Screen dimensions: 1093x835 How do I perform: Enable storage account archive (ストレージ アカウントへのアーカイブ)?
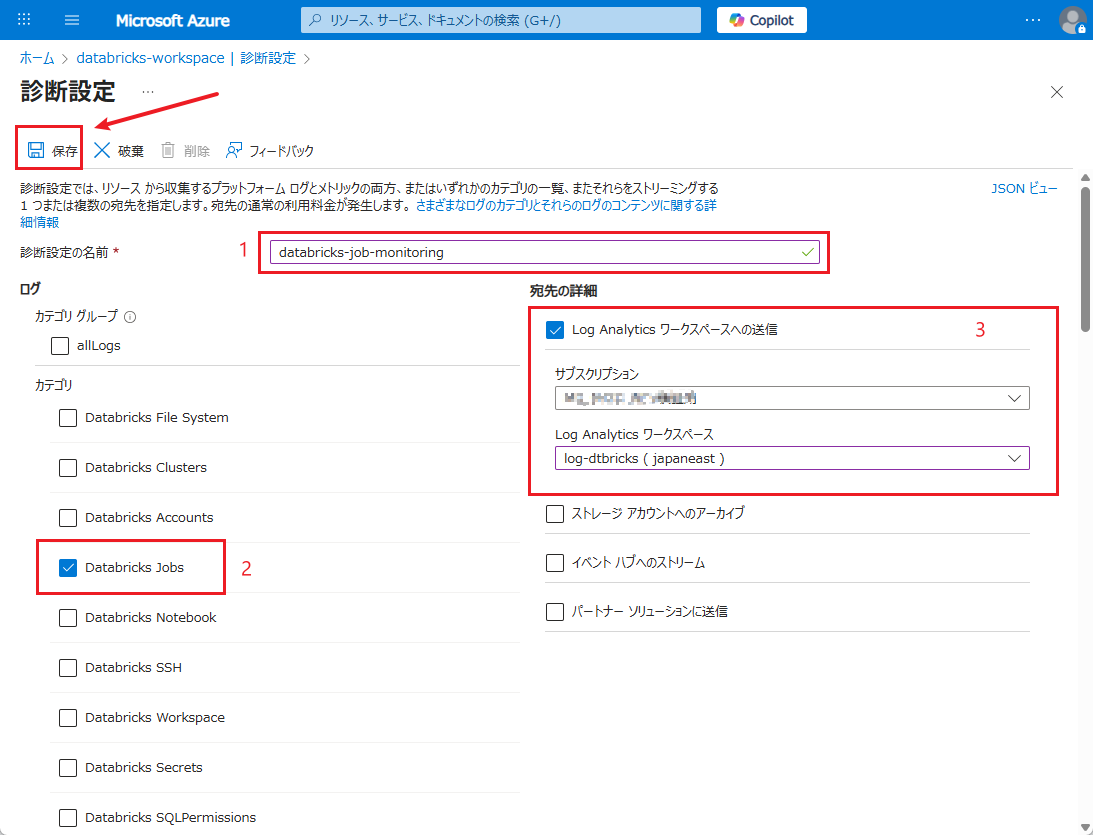pyautogui.click(x=555, y=513)
